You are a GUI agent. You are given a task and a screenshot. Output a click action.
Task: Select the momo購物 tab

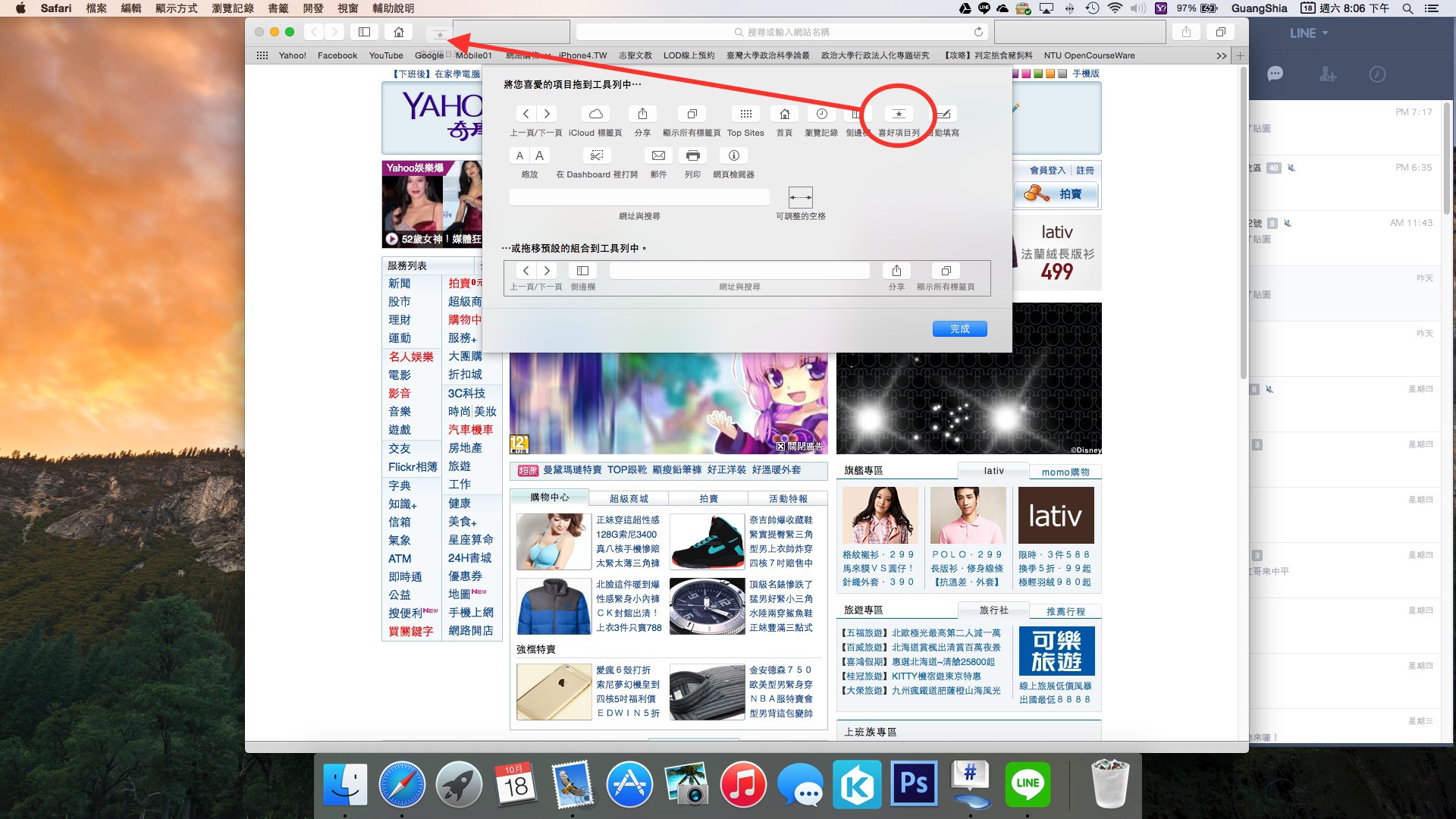coord(1065,472)
